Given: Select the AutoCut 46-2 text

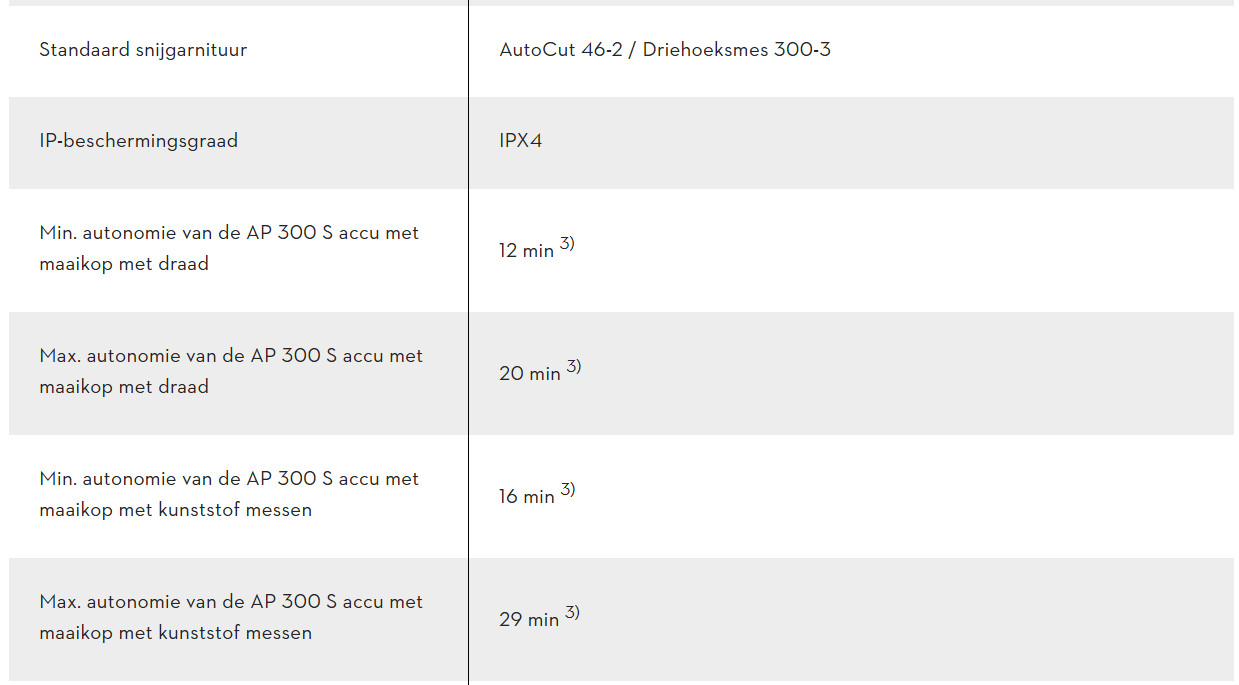Looking at the screenshot, I should point(563,50).
